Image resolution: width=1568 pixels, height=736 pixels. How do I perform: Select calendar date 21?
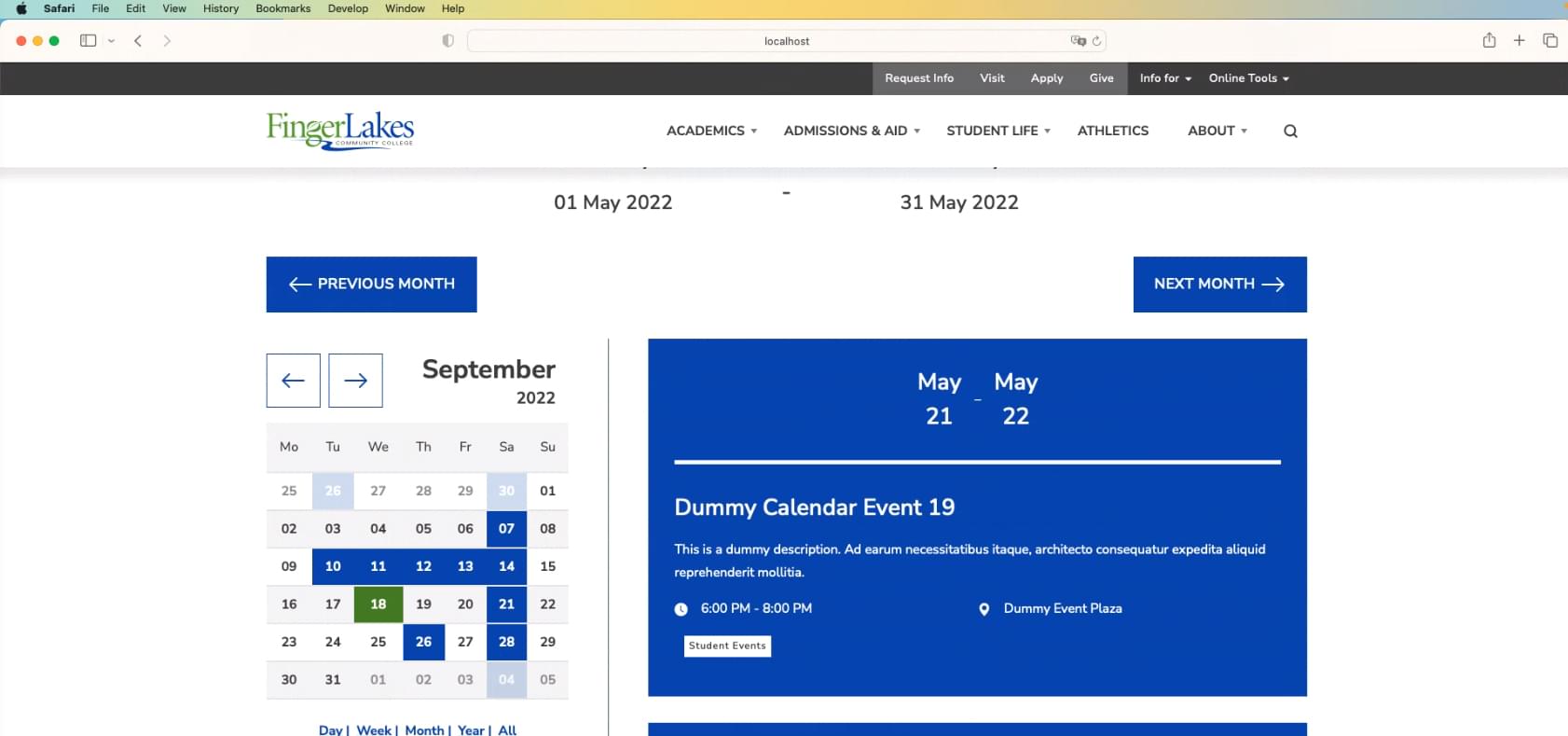(x=506, y=604)
